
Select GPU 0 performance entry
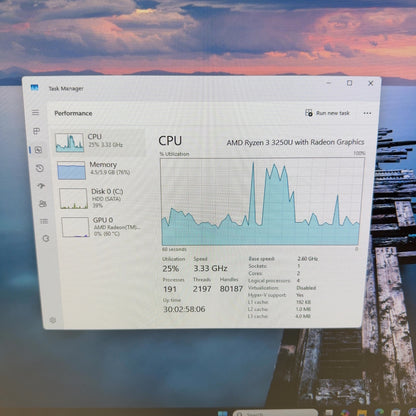click(103, 227)
